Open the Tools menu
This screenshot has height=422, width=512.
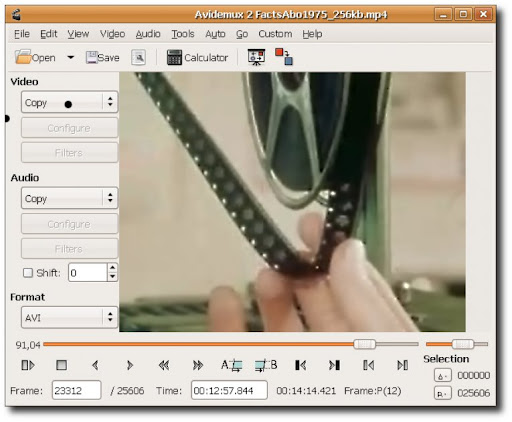(183, 34)
